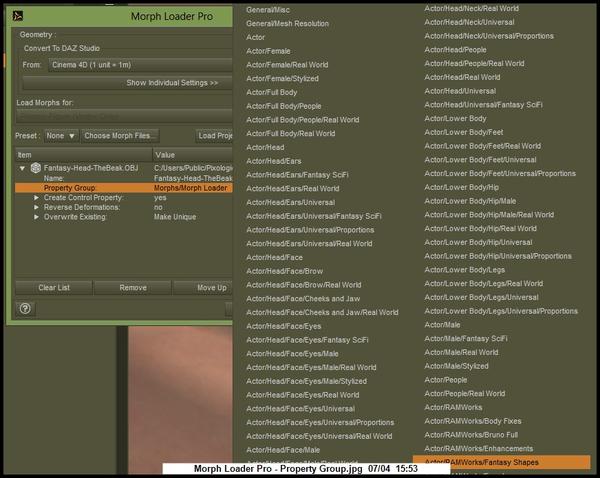600x478 pixels.
Task: Choose General/Misc menu entry
Action: [x=268, y=10]
